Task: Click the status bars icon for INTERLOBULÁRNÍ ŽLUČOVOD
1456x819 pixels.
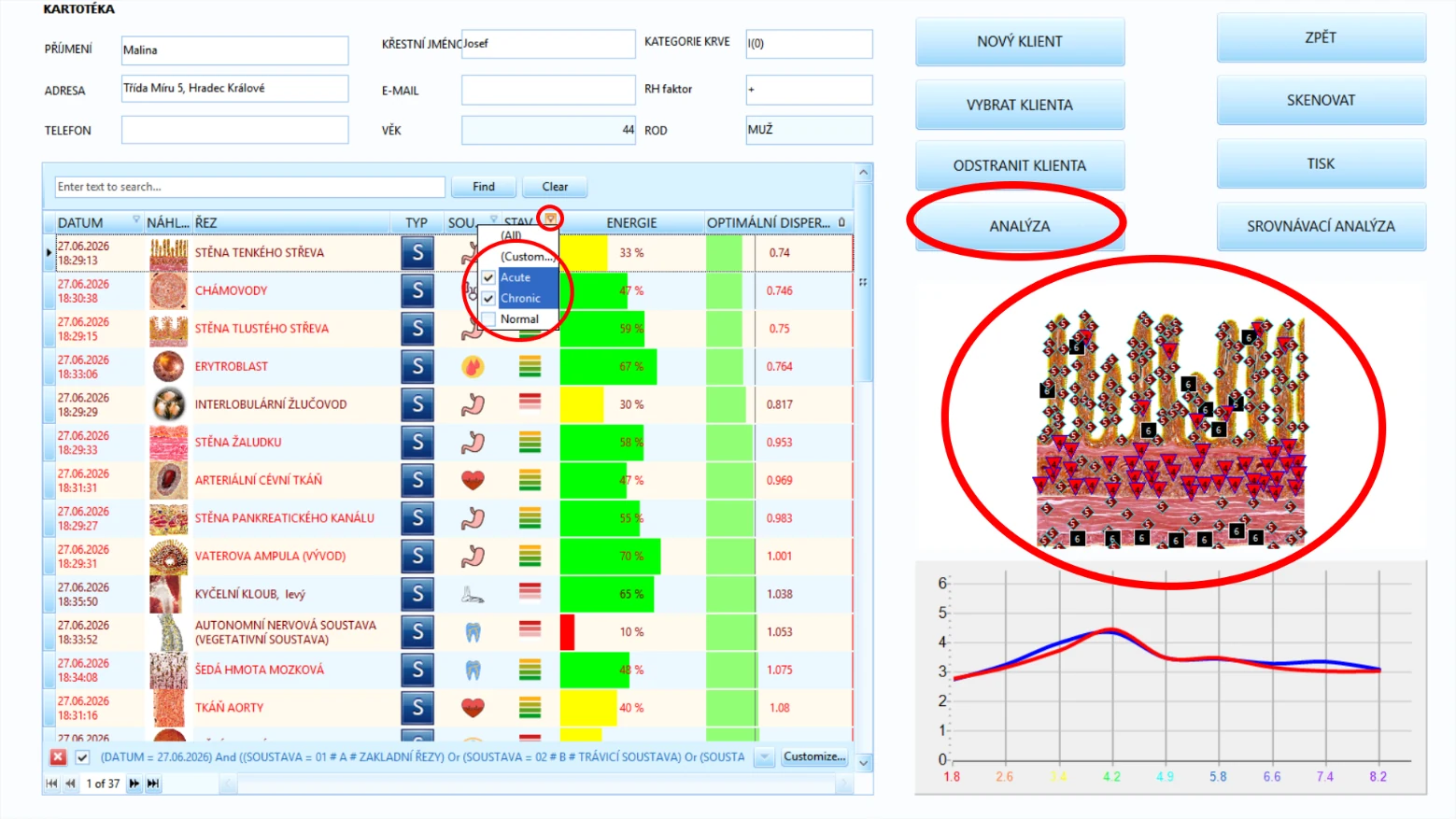Action: coord(530,403)
